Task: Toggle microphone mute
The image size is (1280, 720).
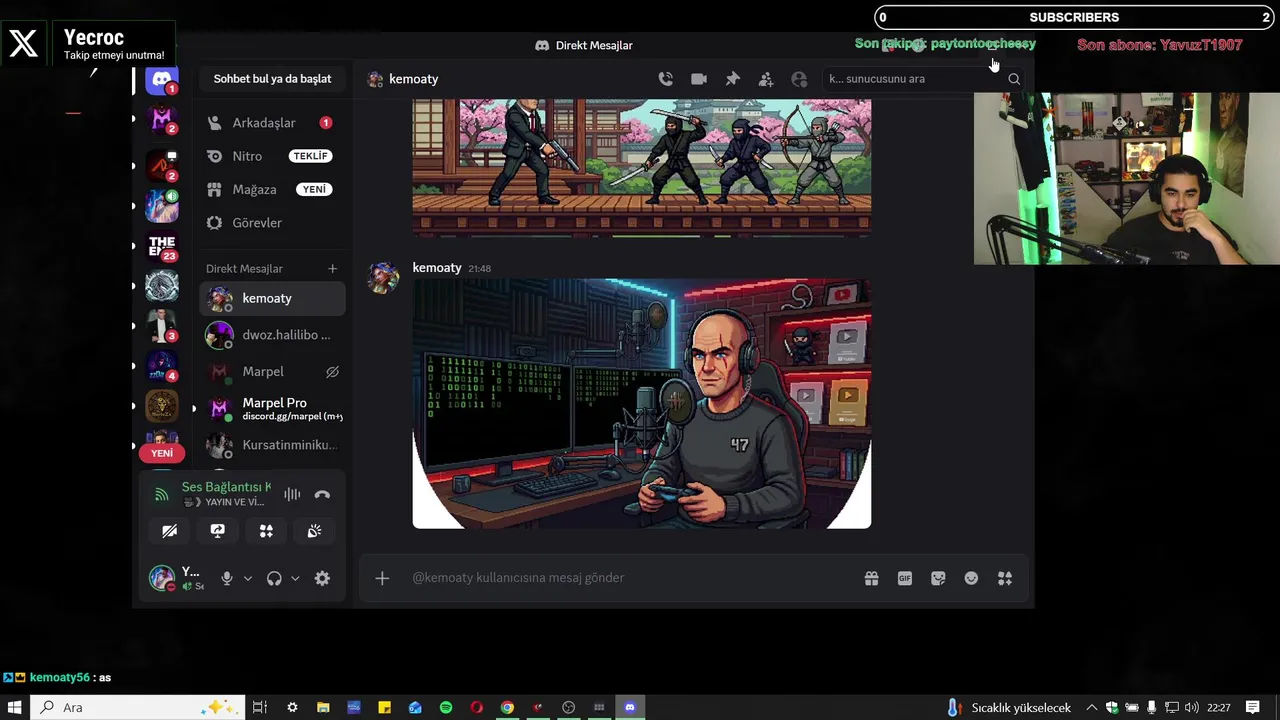Action: [x=227, y=578]
